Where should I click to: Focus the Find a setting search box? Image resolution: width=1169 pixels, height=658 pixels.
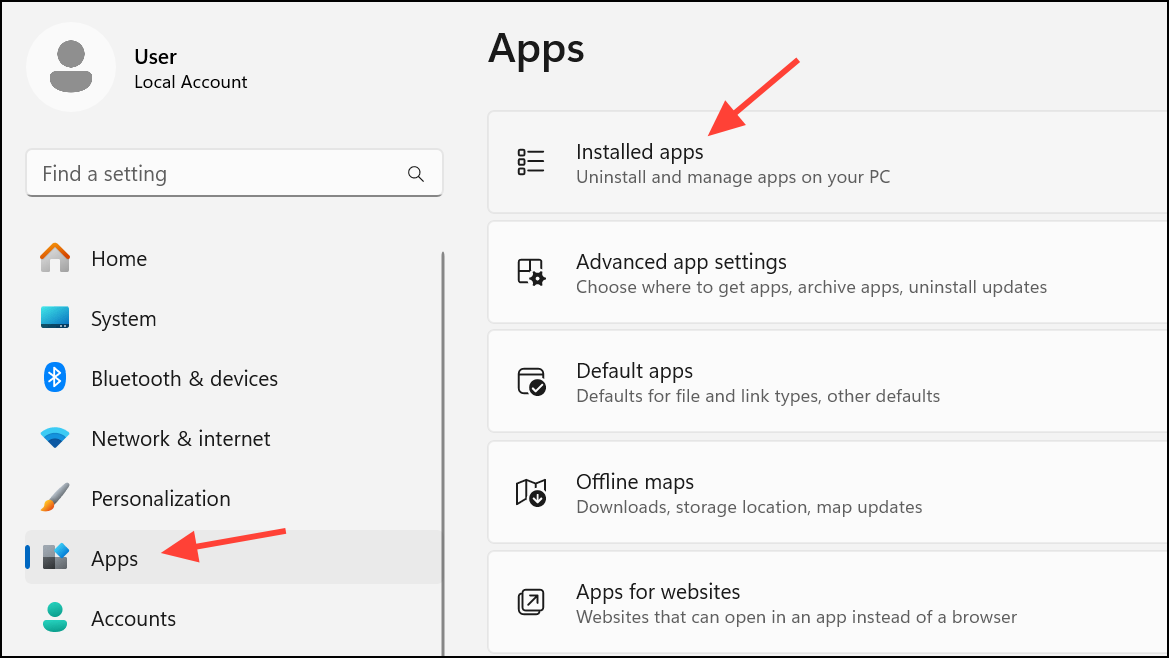[x=234, y=174]
